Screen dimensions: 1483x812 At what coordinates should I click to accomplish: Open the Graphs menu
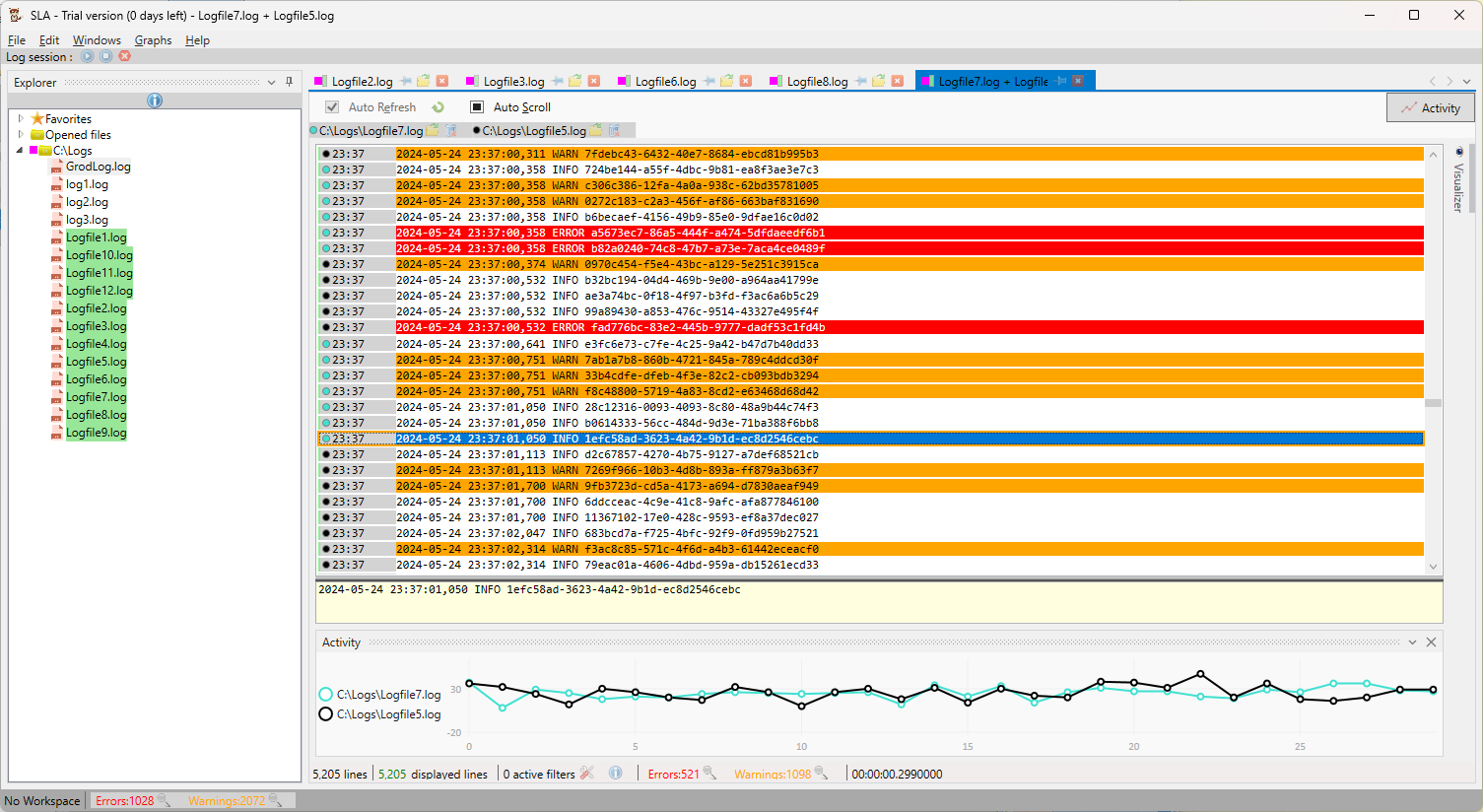(x=153, y=40)
